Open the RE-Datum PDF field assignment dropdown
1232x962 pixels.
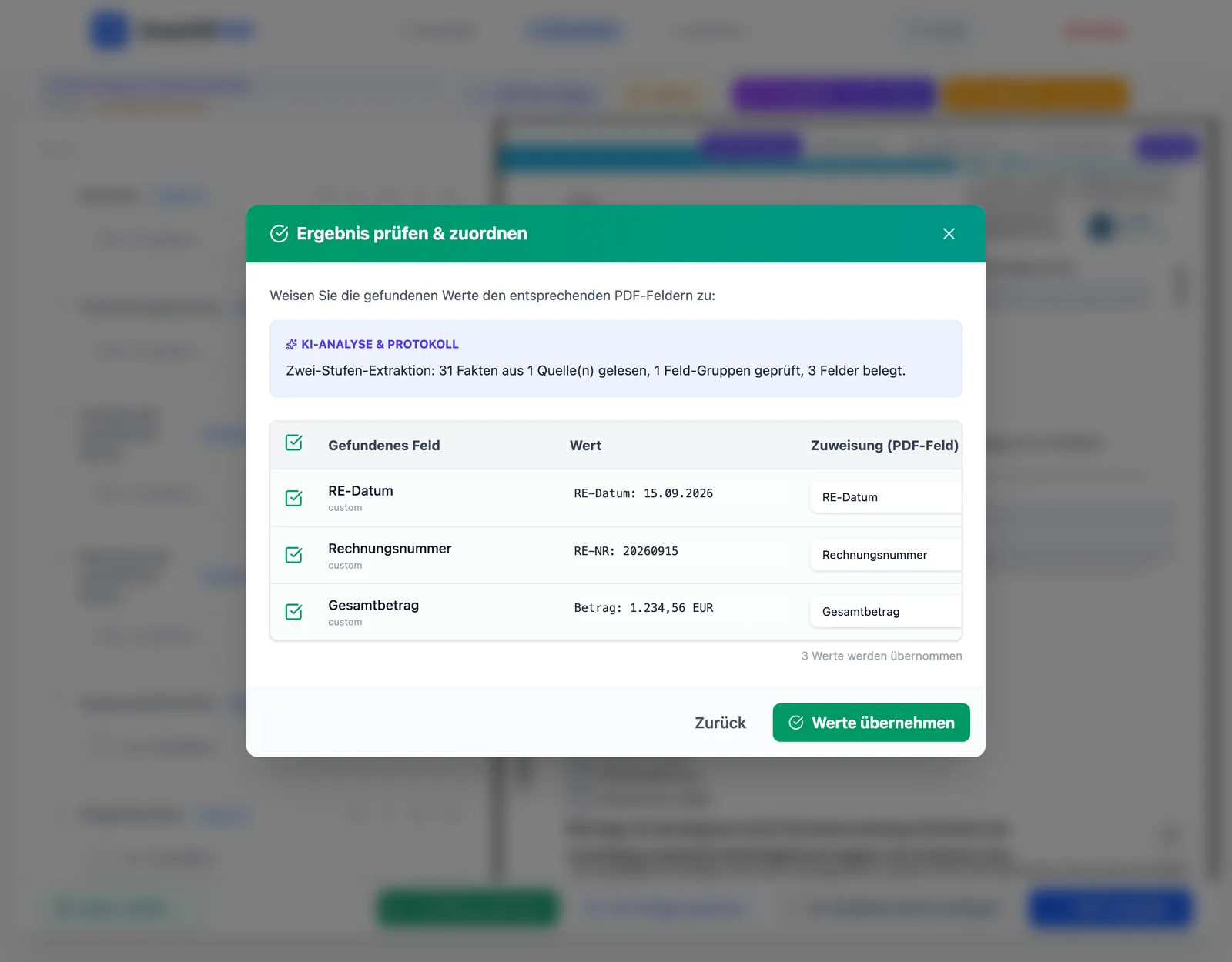[885, 497]
